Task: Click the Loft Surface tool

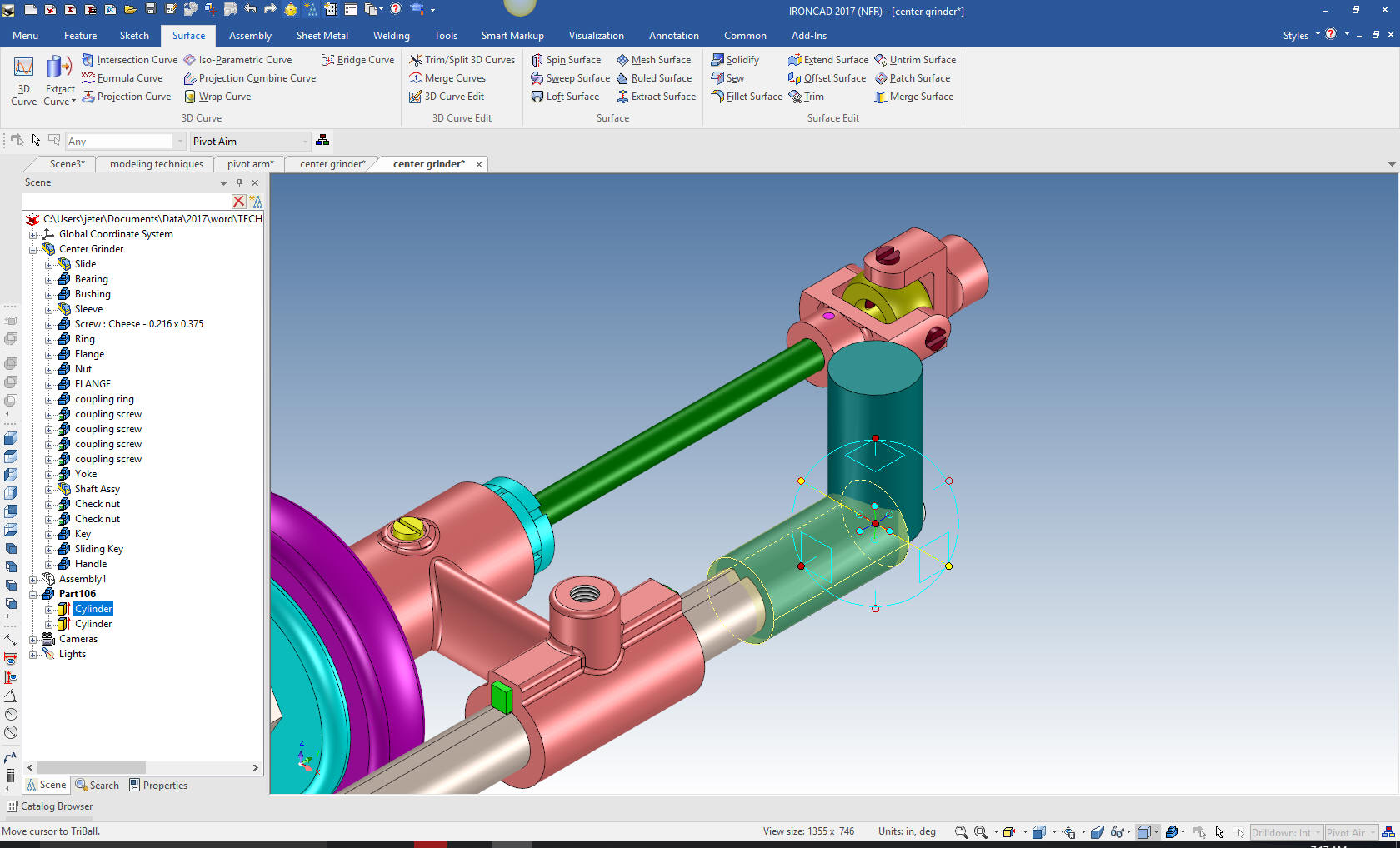Action: tap(565, 97)
